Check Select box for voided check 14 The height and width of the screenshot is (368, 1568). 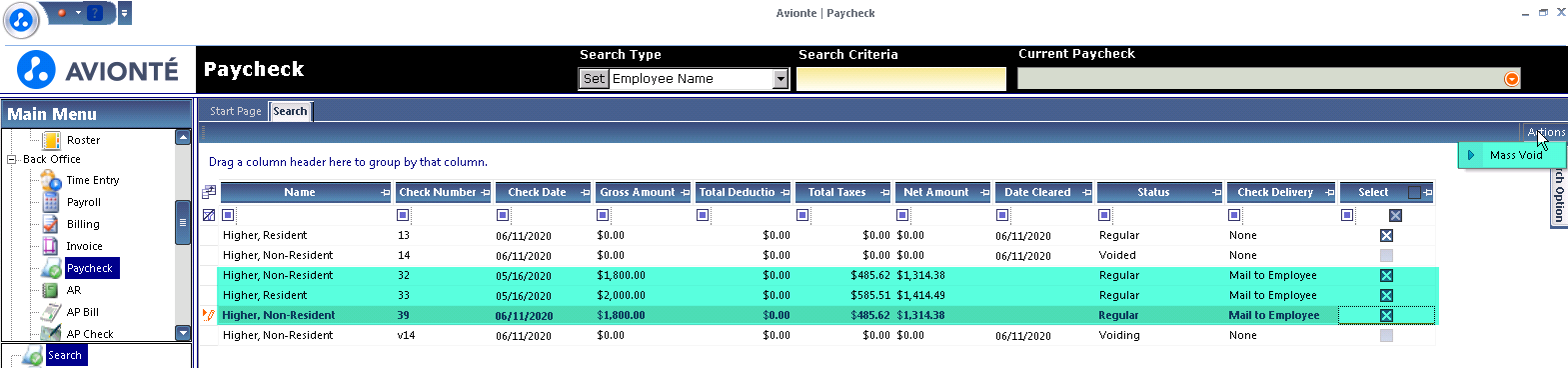coord(1386,255)
